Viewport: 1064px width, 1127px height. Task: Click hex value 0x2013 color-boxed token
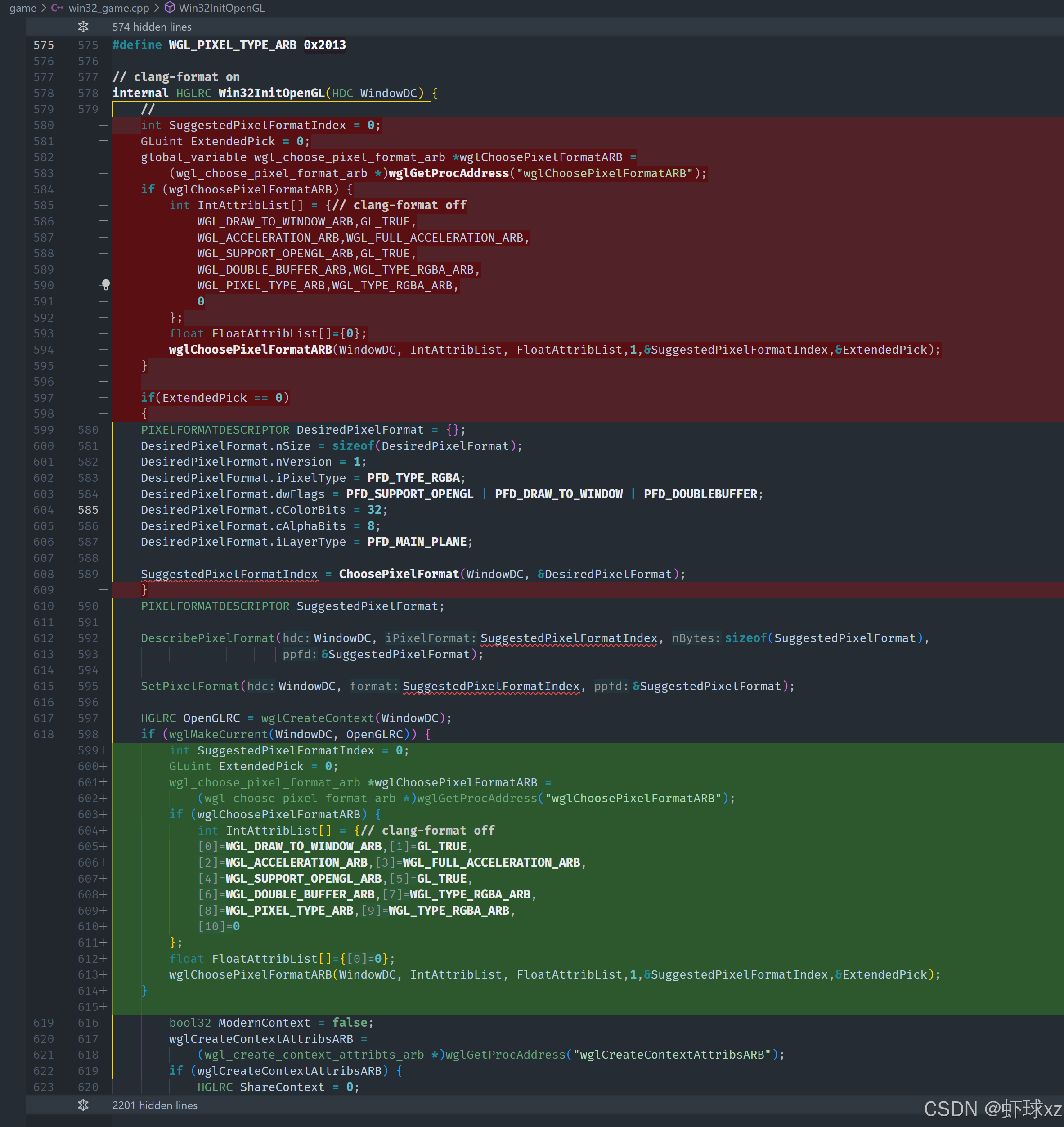click(324, 45)
